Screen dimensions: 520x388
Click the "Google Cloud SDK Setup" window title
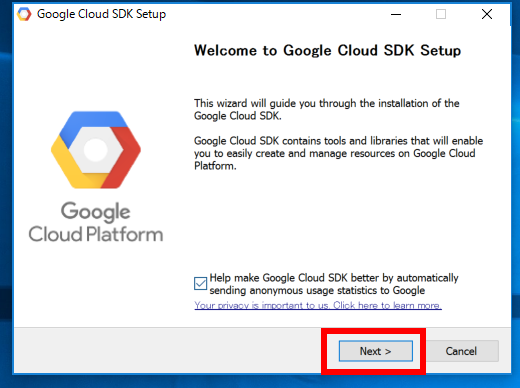101,14
